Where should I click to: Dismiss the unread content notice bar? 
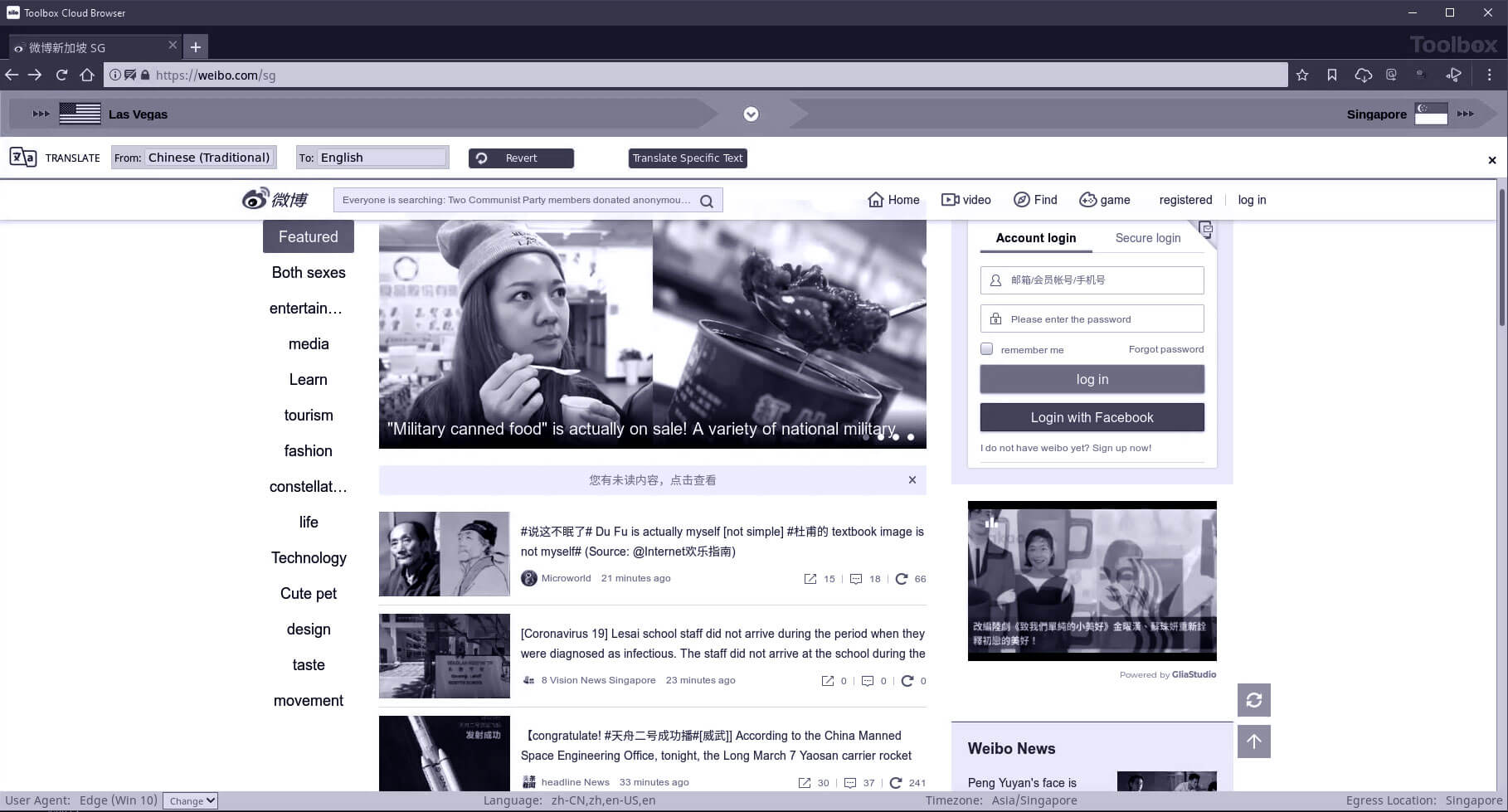912,480
